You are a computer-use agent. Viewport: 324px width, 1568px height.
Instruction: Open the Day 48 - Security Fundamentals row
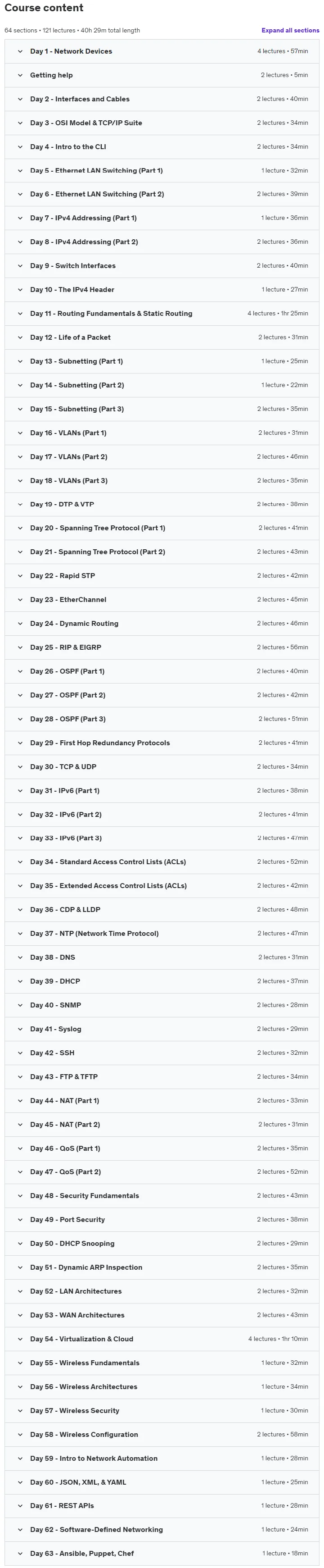(162, 1195)
